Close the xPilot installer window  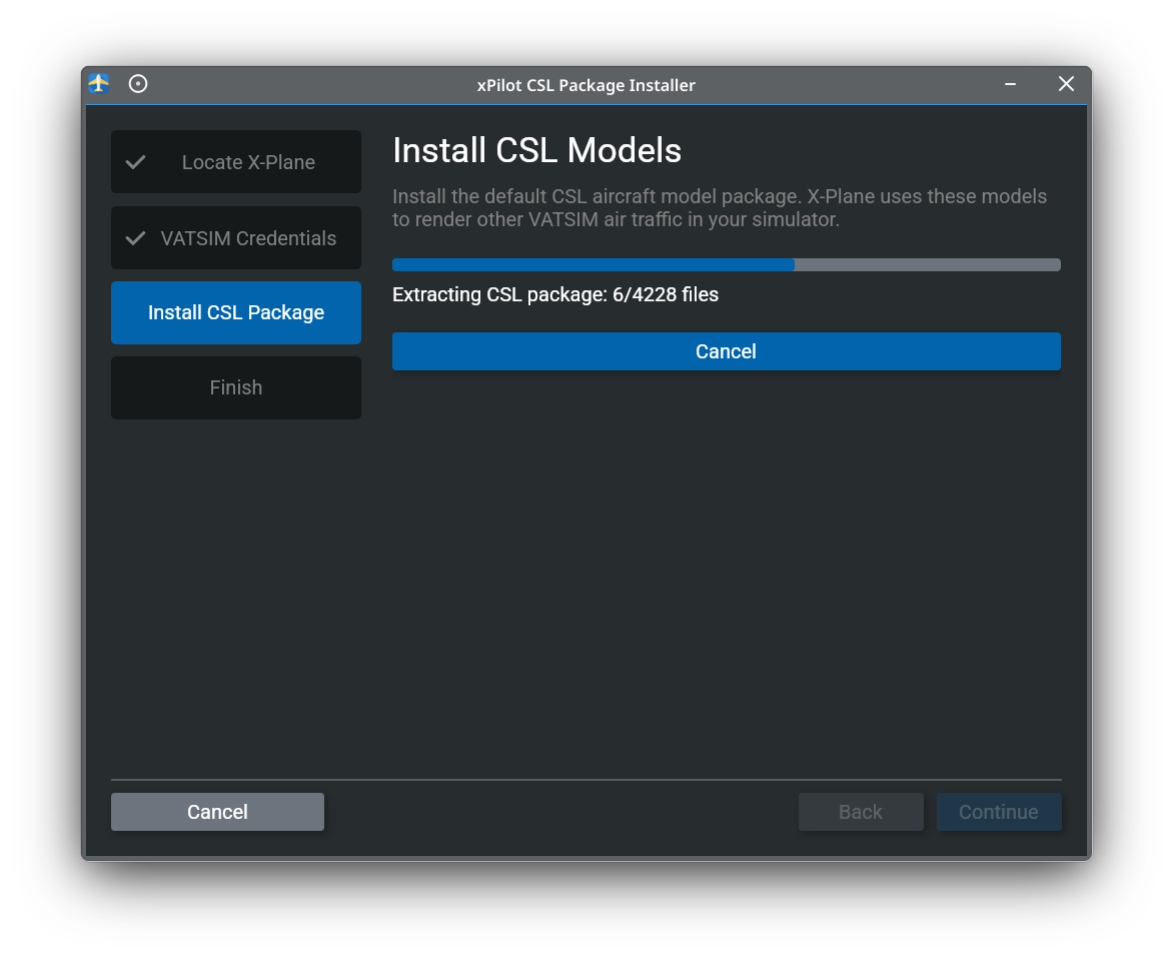point(1065,84)
